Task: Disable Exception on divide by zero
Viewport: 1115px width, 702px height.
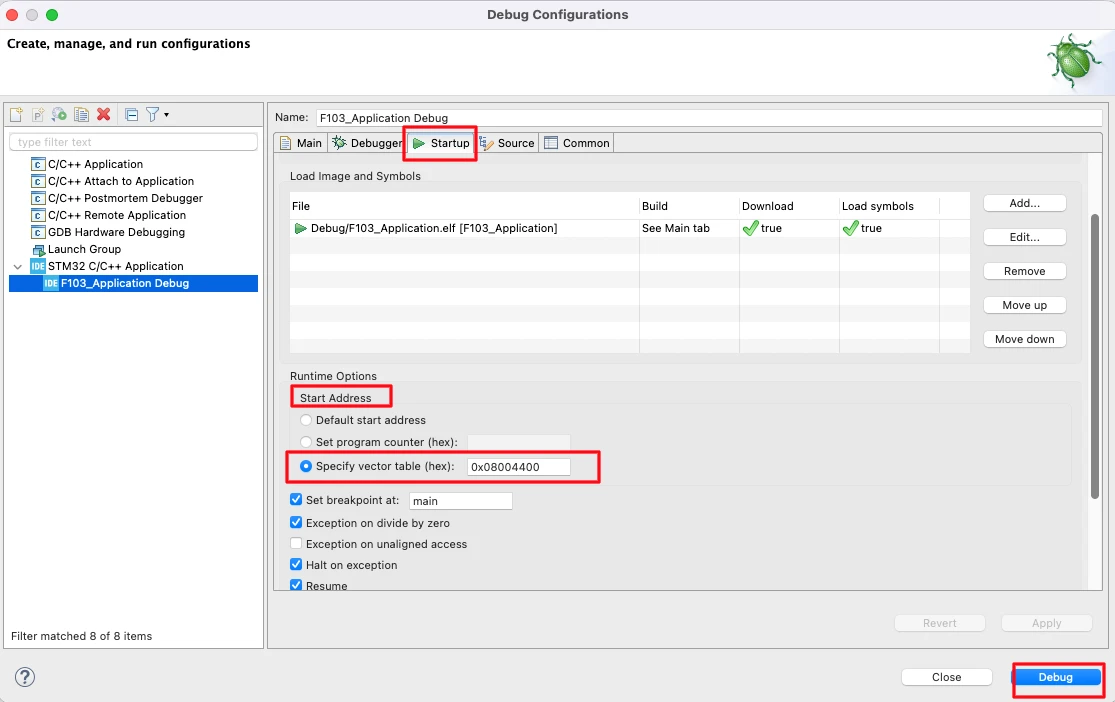Action: click(296, 522)
